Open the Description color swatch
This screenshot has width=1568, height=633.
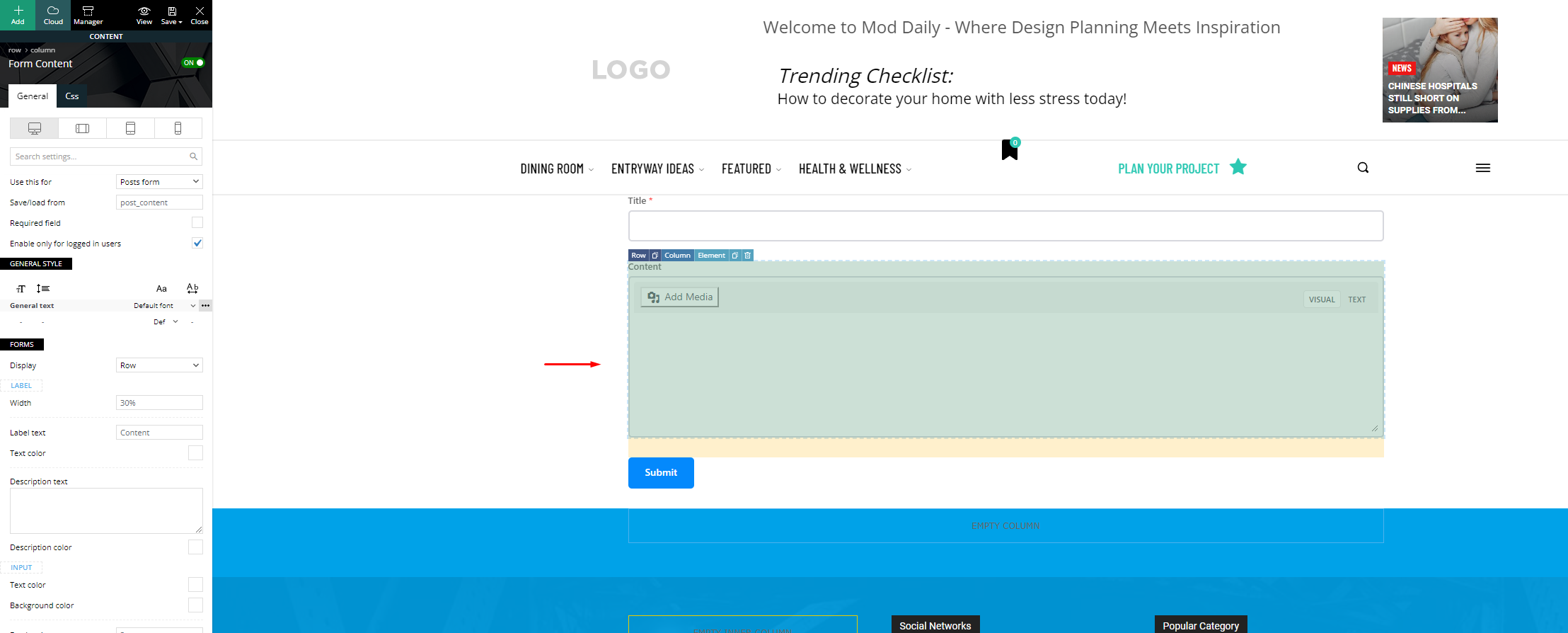(x=195, y=547)
